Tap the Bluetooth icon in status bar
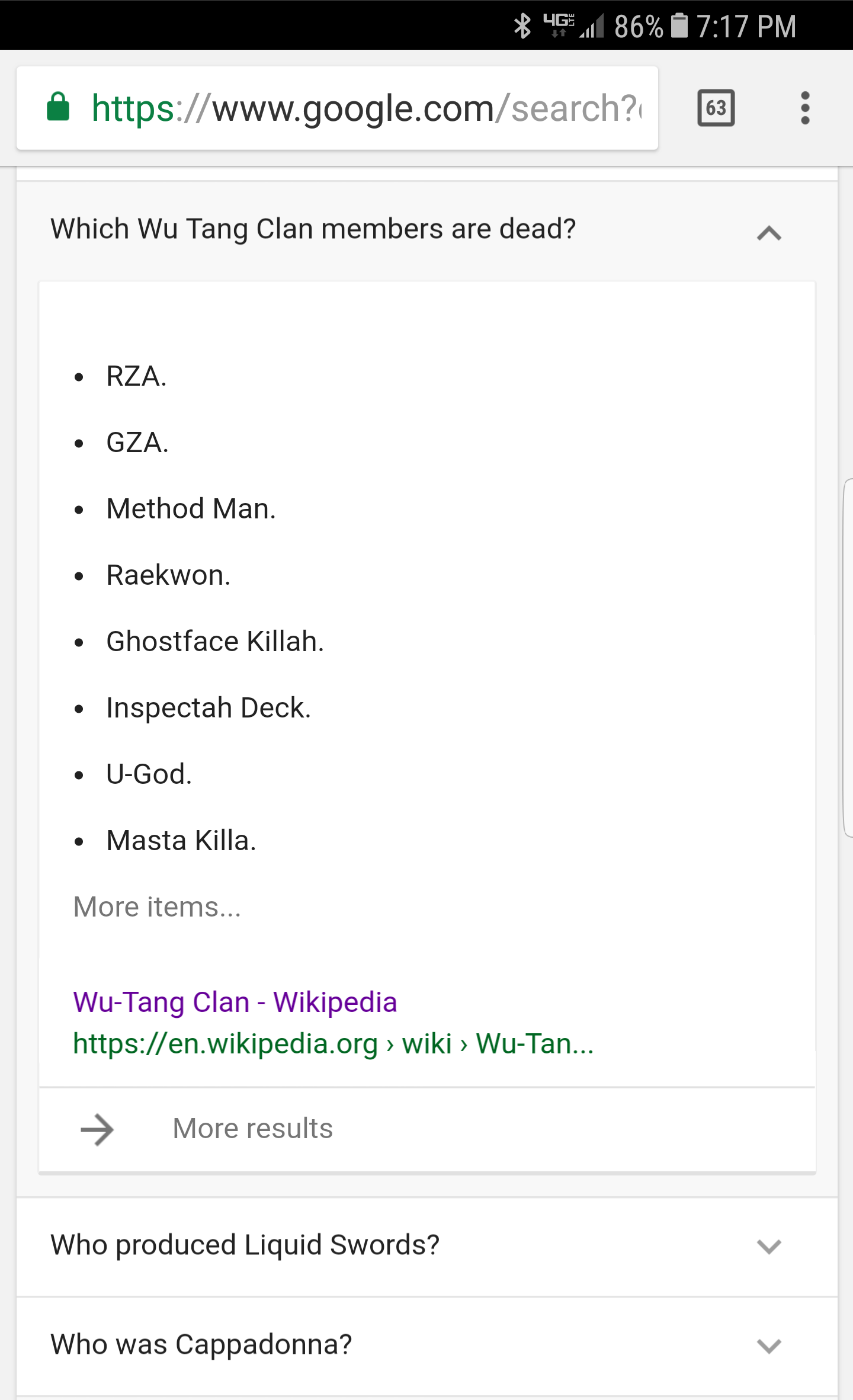This screenshot has height=1400, width=853. tap(522, 26)
